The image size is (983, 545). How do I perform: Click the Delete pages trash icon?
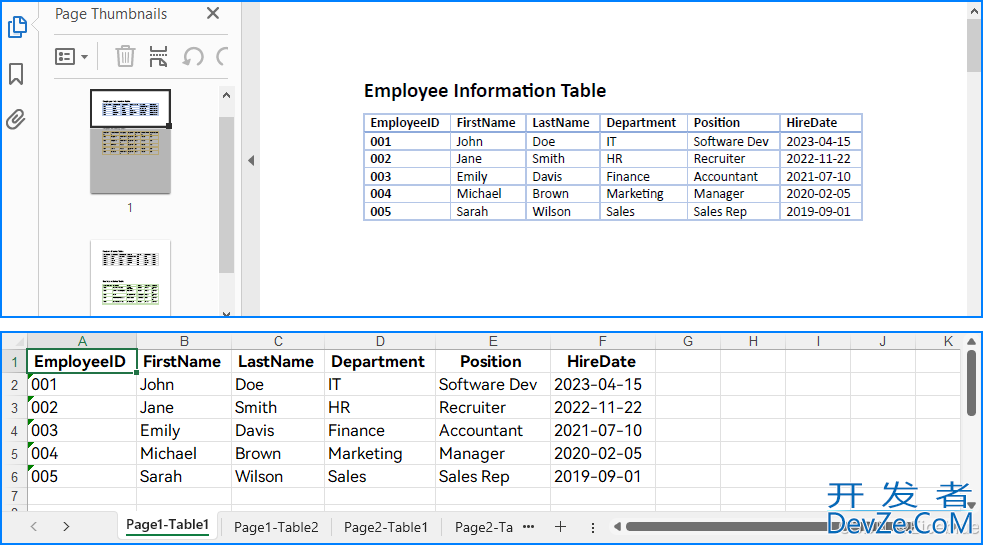click(125, 56)
